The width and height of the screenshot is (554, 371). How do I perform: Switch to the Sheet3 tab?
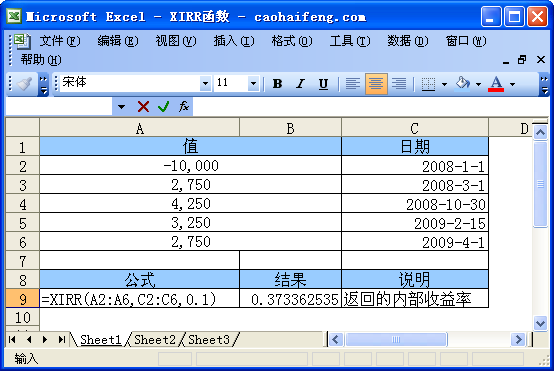208,340
